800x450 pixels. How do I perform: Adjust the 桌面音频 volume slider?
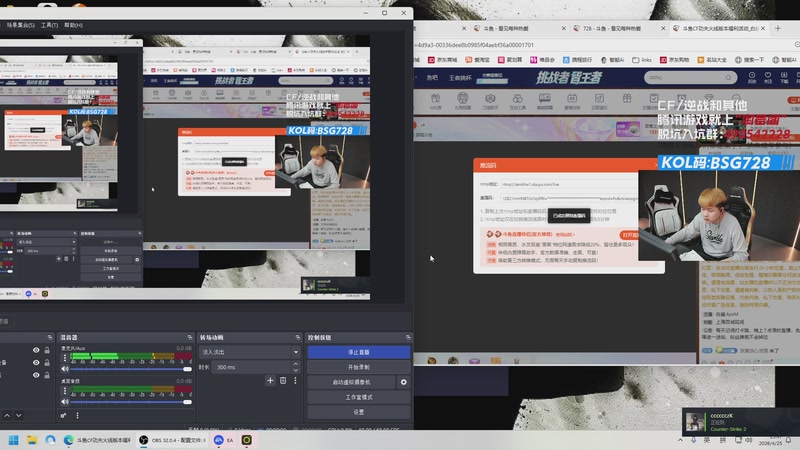pyautogui.click(x=131, y=402)
